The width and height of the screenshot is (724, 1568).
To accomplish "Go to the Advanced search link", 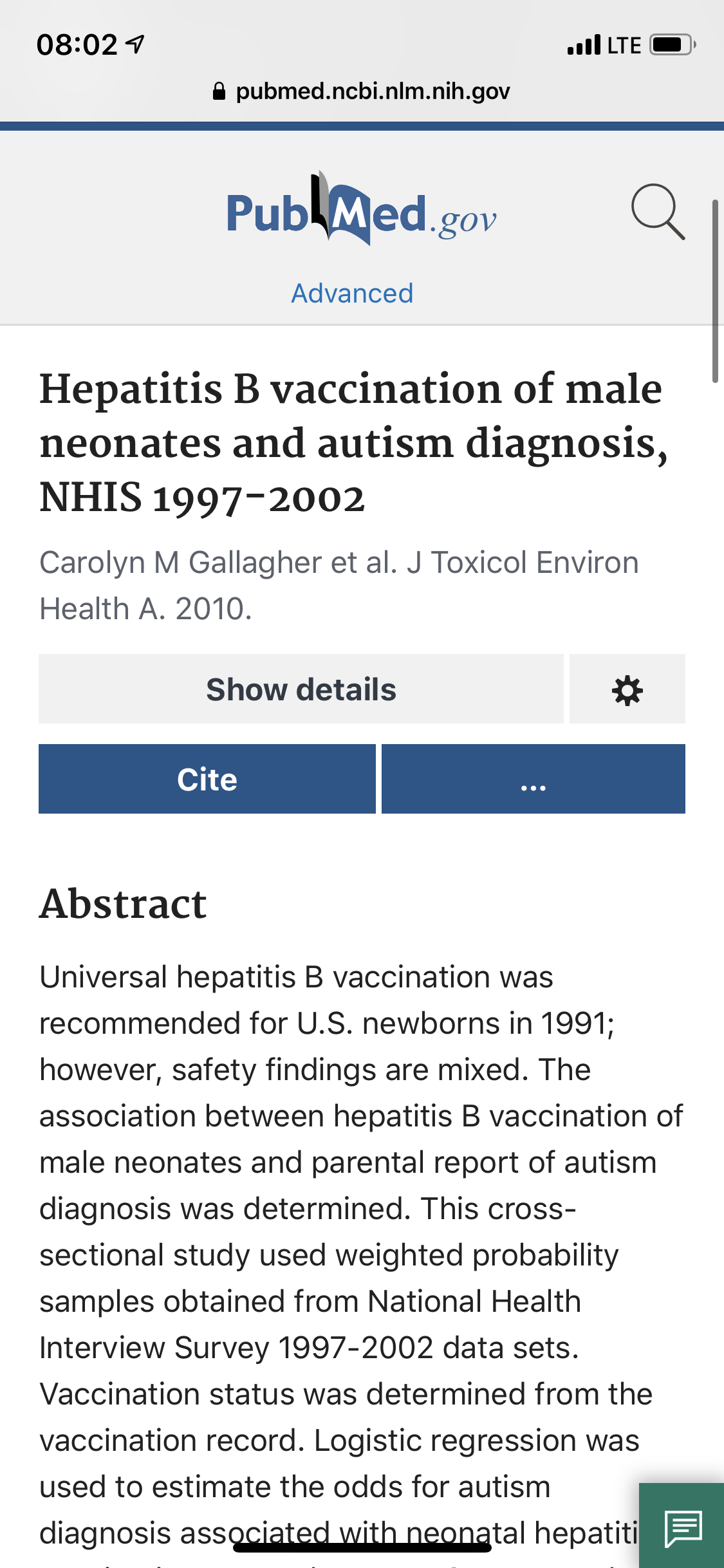I will [352, 294].
